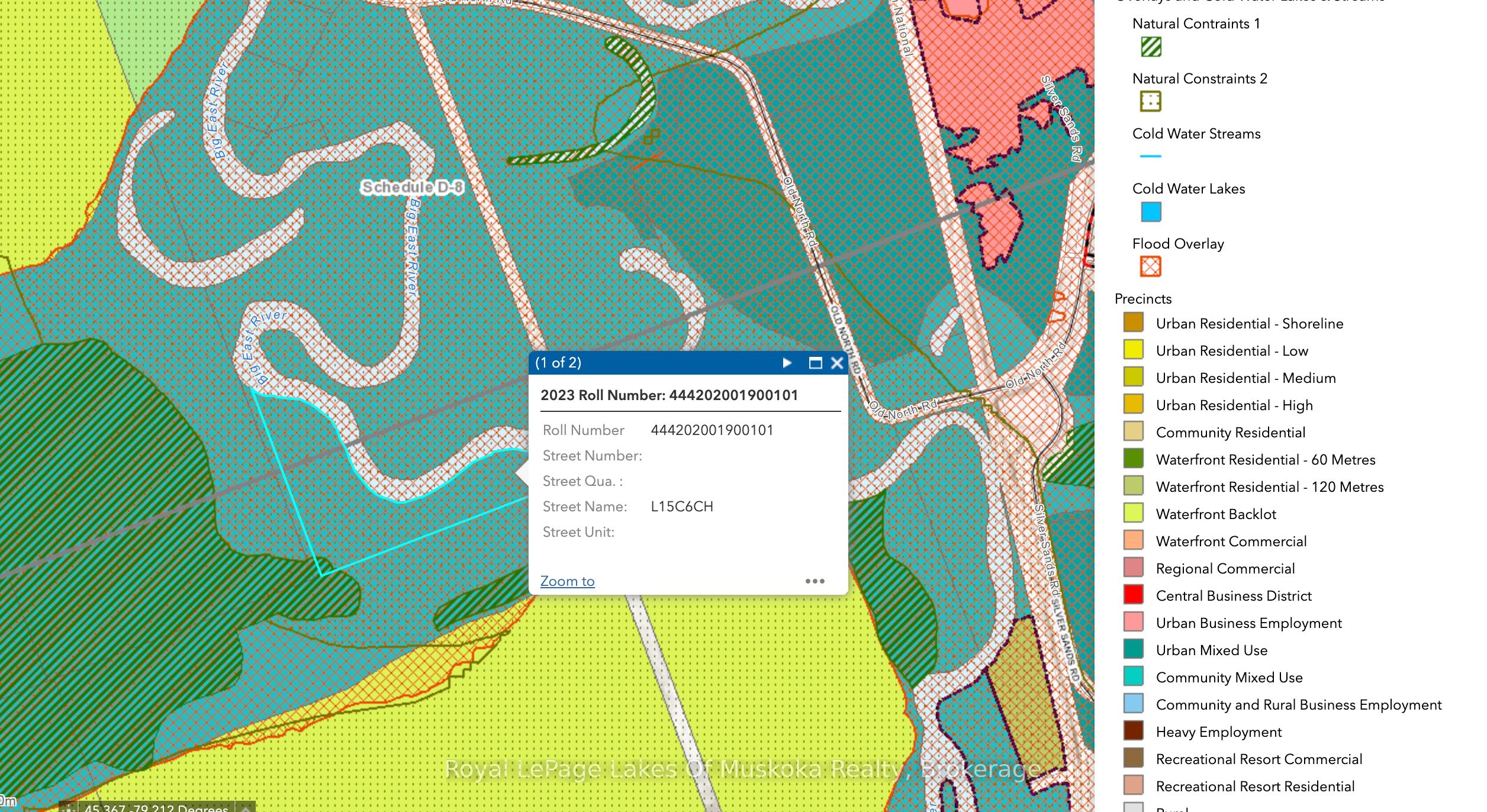Click the Urban Mixed Use swatch
The height and width of the screenshot is (812, 1487).
tap(1133, 650)
